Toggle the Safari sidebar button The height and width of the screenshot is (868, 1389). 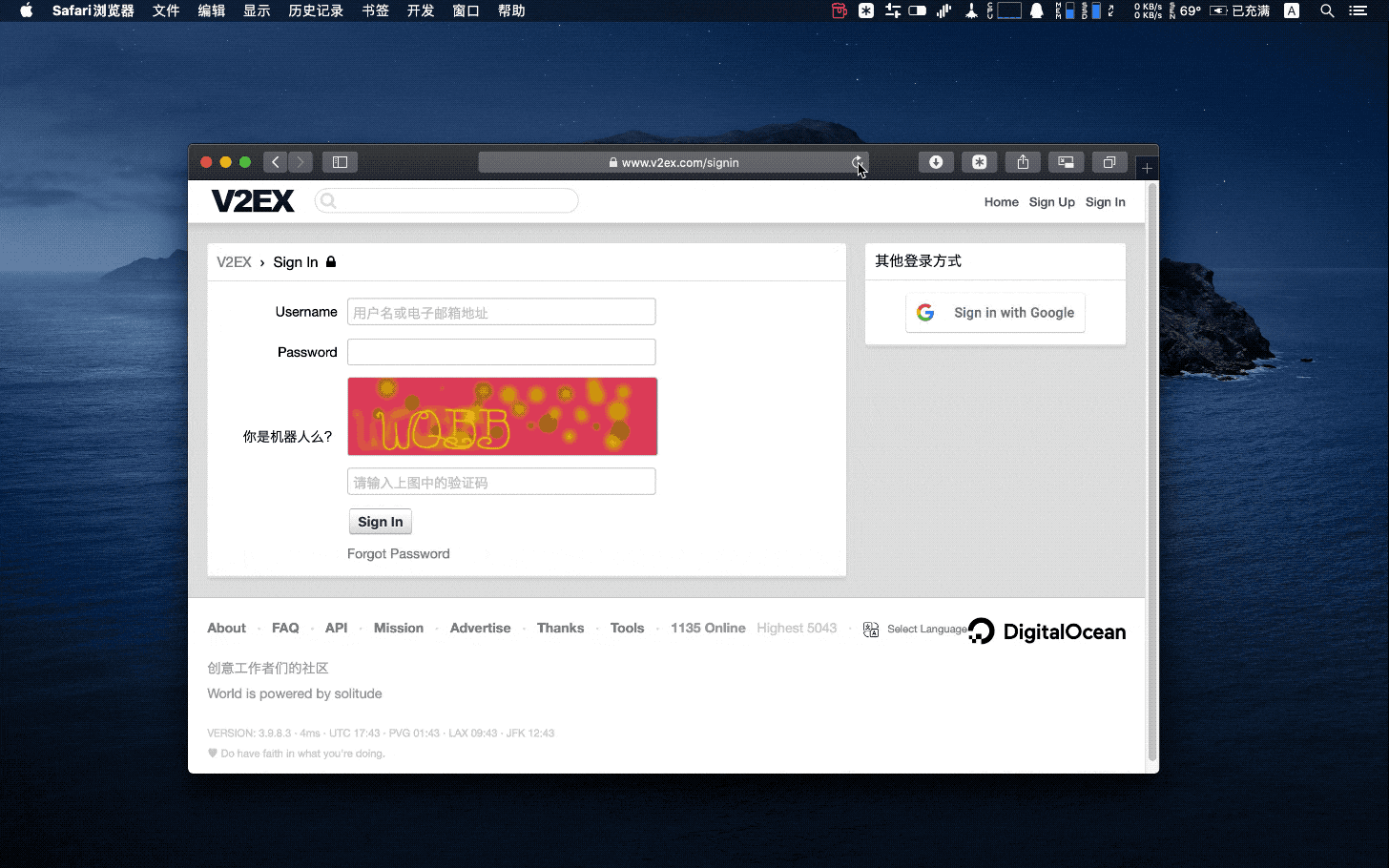340,162
